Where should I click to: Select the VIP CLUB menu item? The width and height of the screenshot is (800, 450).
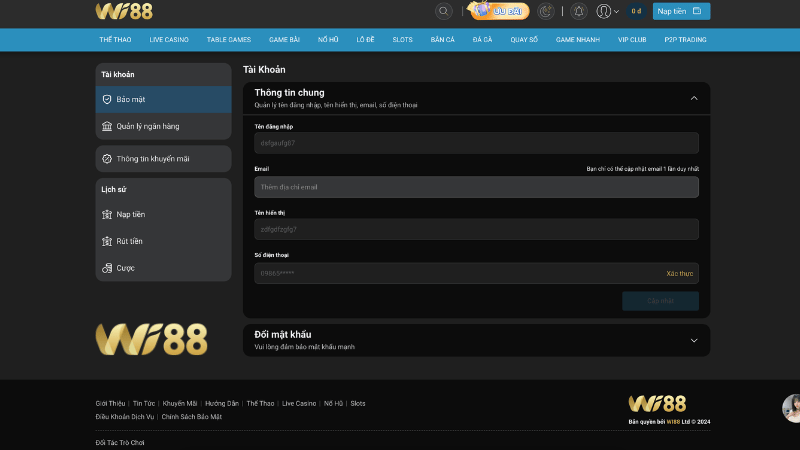coord(632,40)
